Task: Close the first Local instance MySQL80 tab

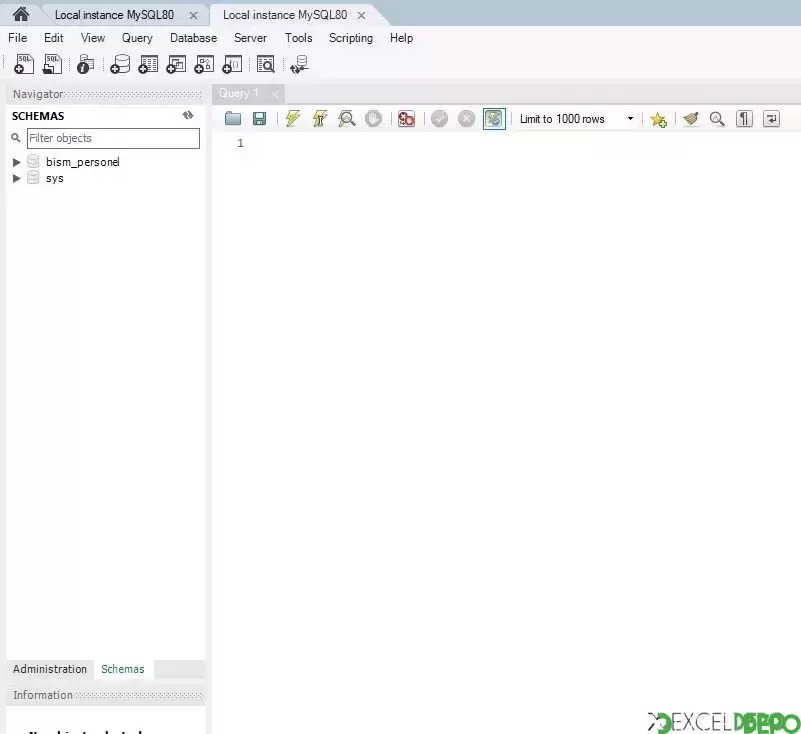Action: 193,15
